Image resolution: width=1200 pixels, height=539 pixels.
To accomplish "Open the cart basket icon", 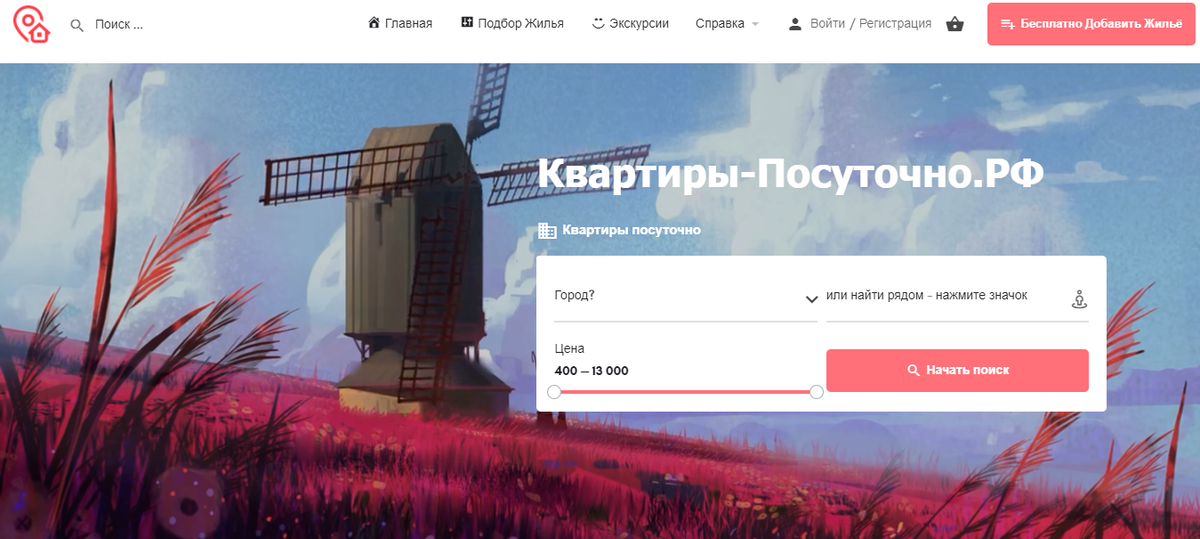I will click(x=954, y=24).
